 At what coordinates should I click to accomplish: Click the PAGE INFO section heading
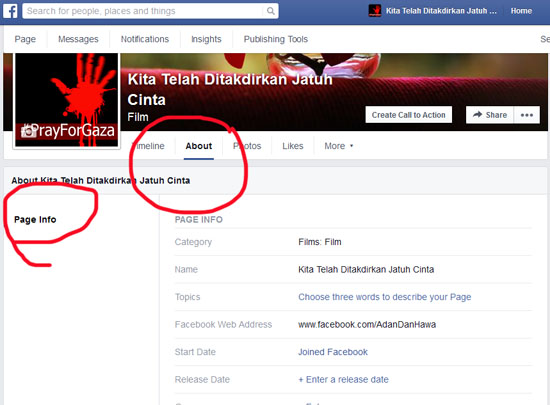199,220
